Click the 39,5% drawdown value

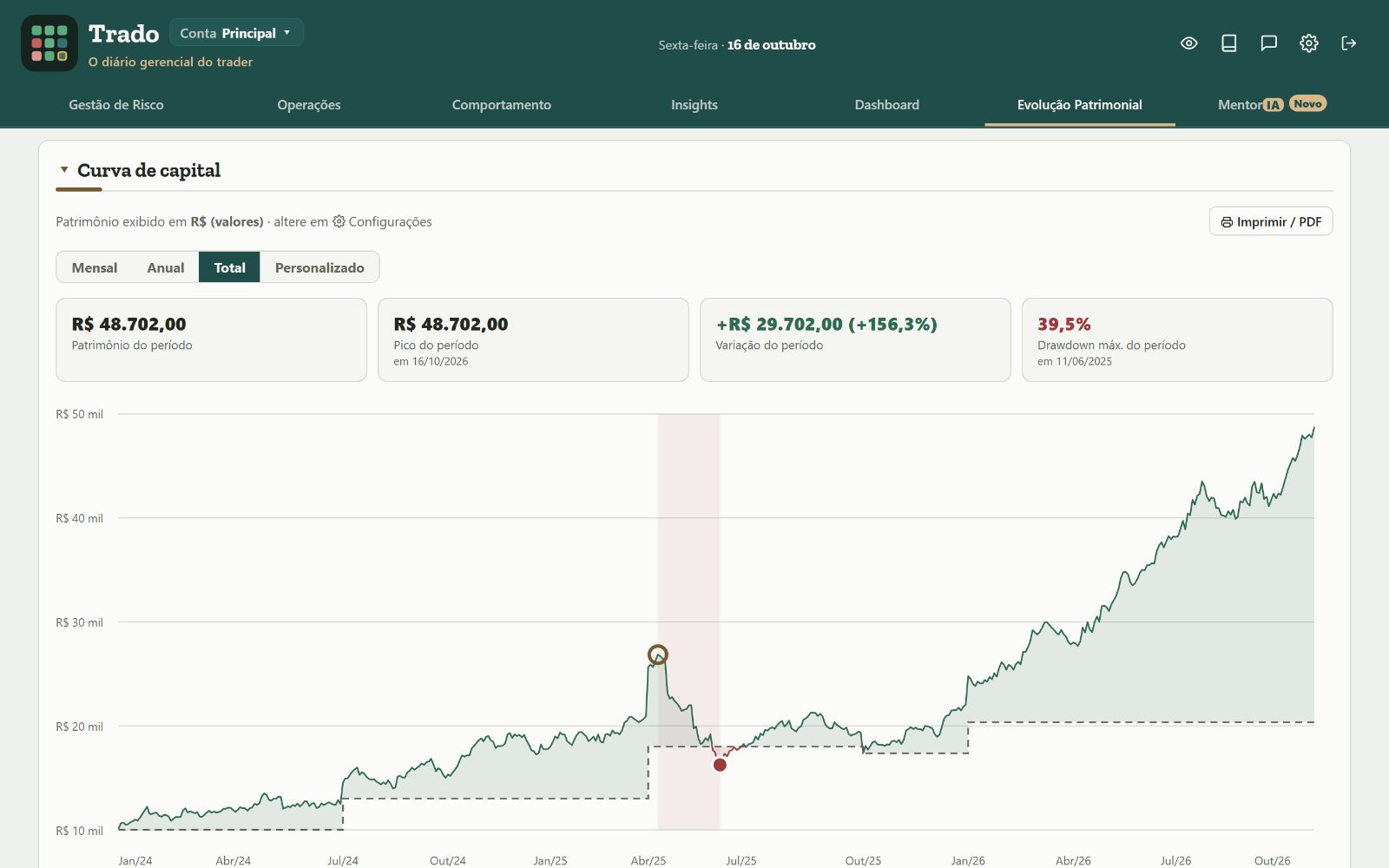pos(1064,325)
